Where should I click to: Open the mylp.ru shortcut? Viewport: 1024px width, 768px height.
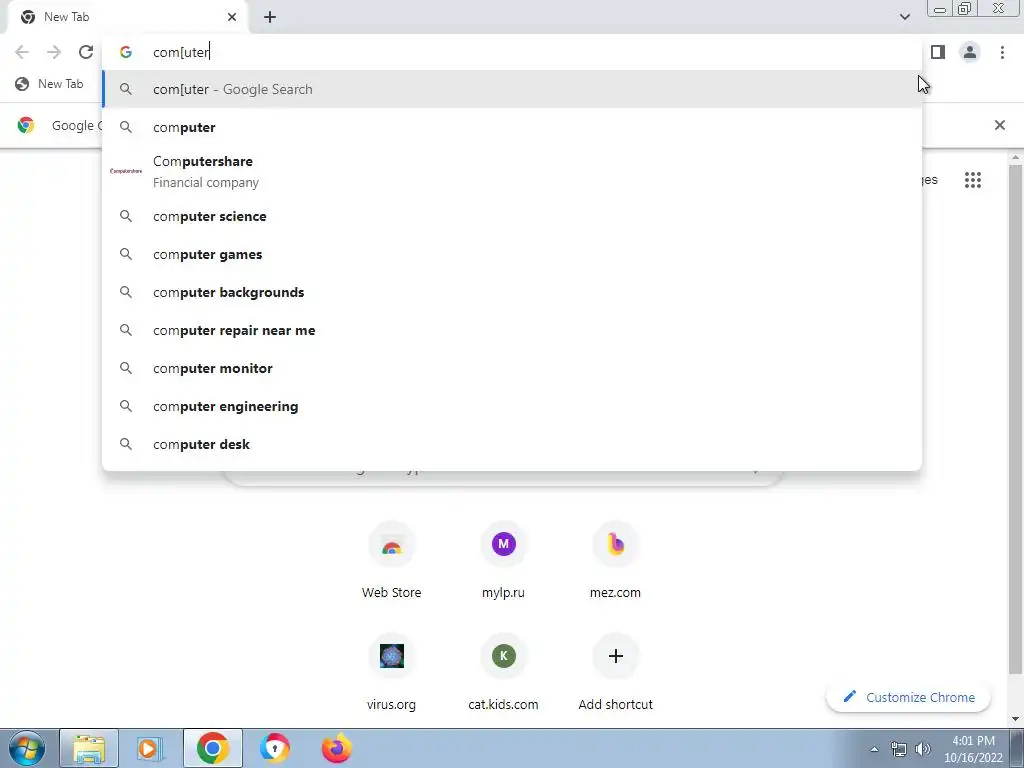[503, 562]
